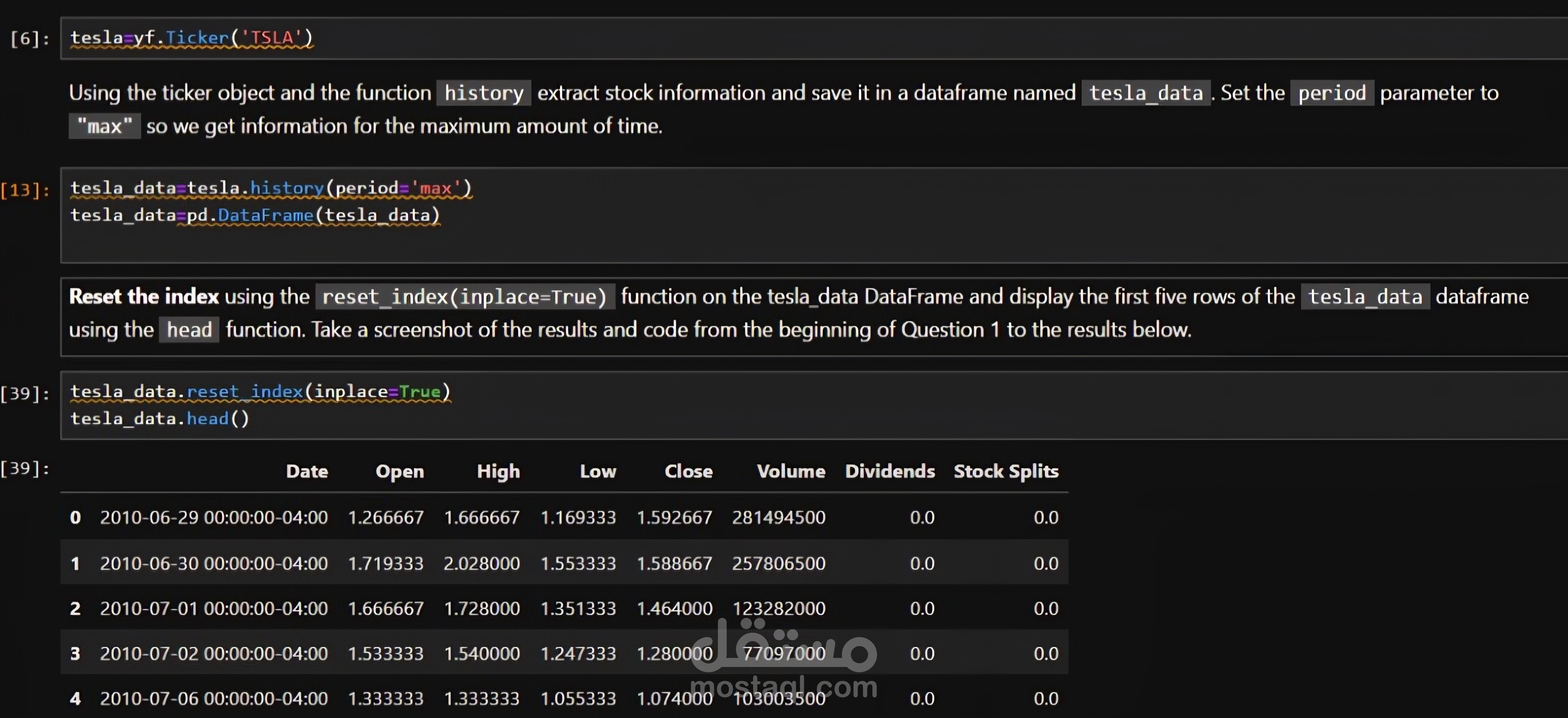Click Volume value 123282000
The image size is (1568, 718).
tap(778, 608)
